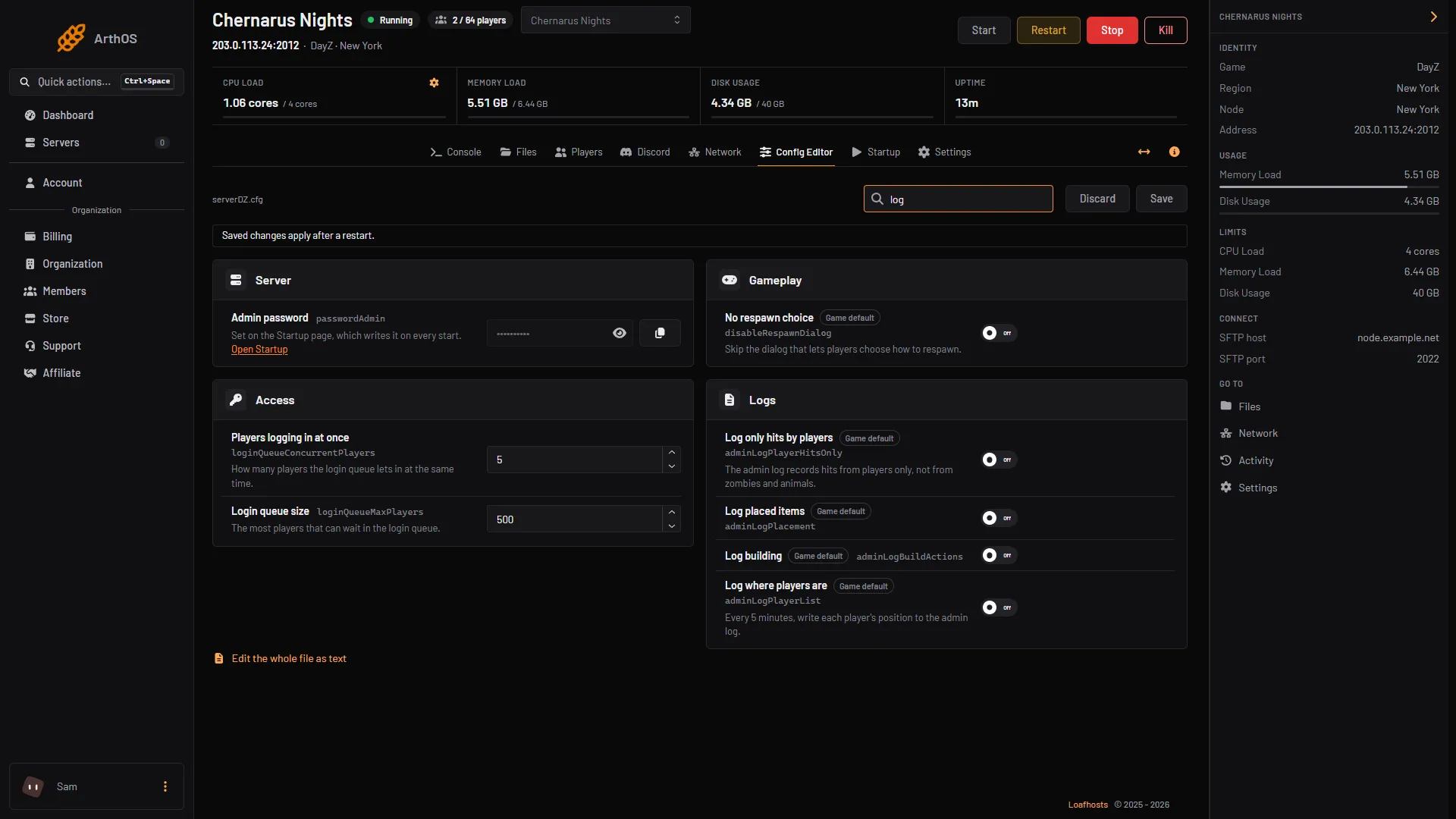The width and height of the screenshot is (1456, 819).
Task: Save the config changes
Action: [1161, 199]
